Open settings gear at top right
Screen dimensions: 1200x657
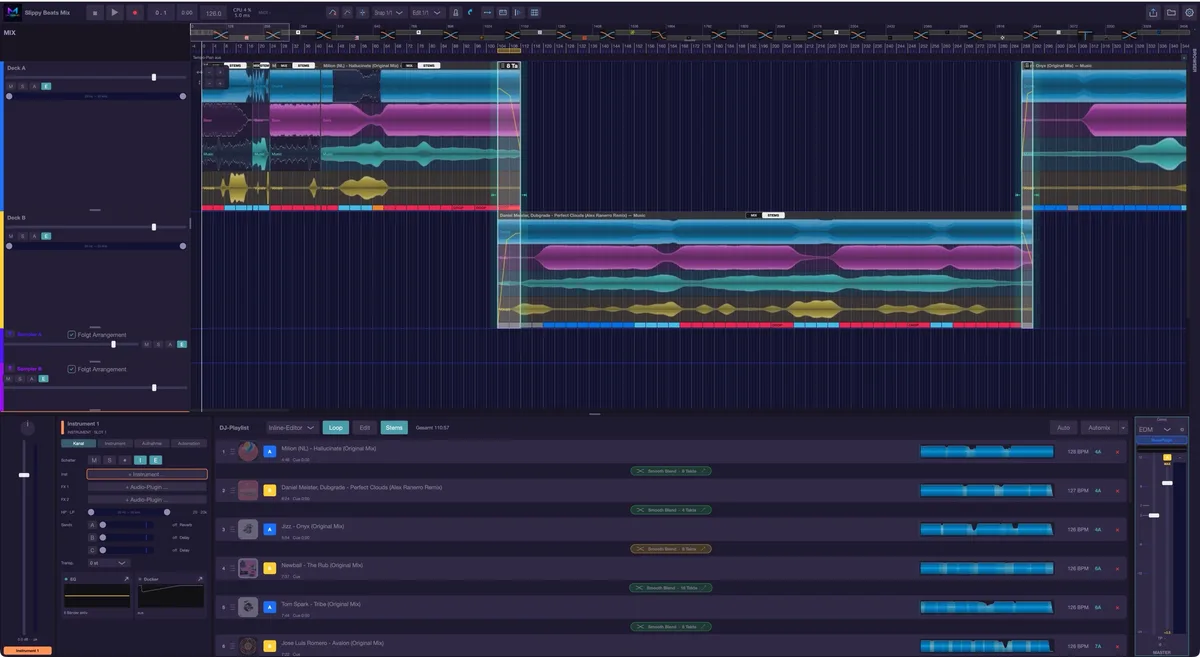pos(1189,12)
